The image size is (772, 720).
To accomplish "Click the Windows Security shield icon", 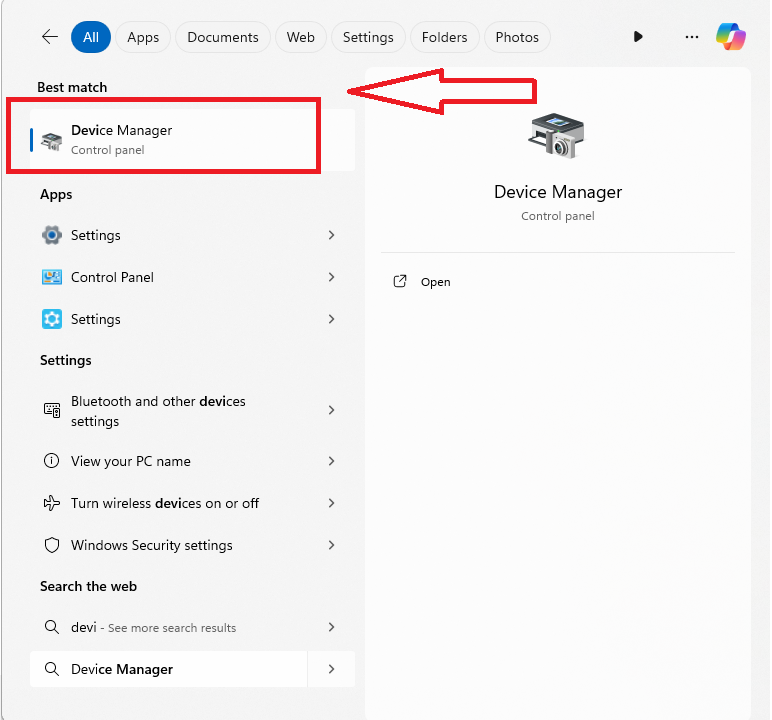I will [52, 545].
